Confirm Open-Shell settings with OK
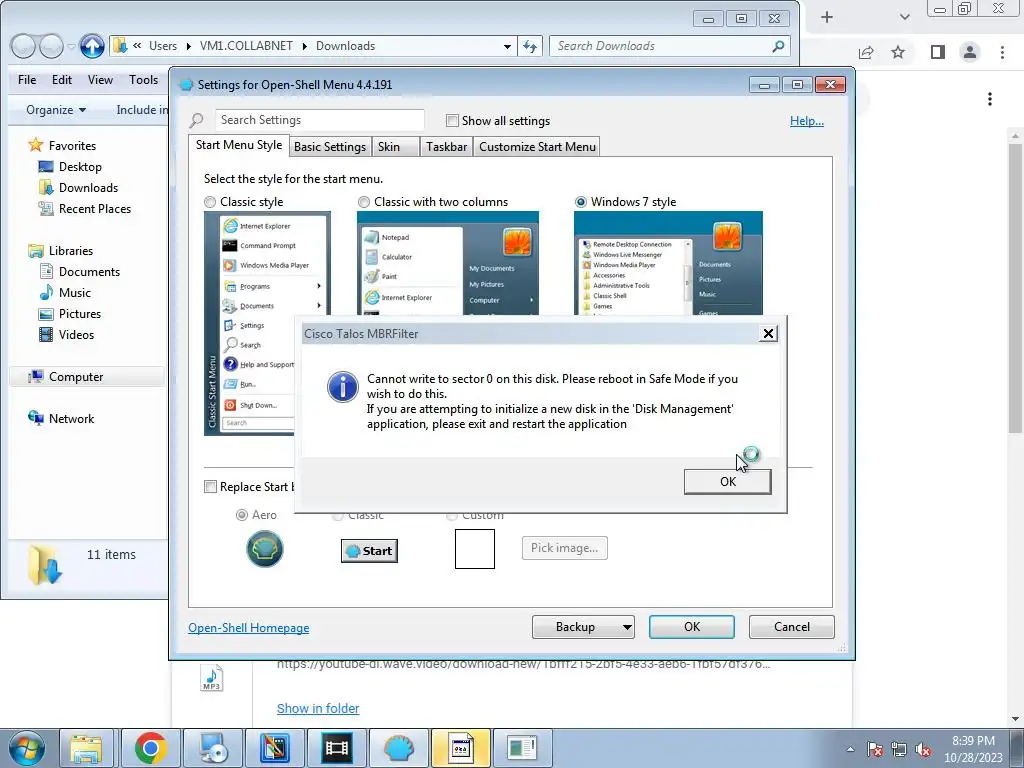Image resolution: width=1024 pixels, height=768 pixels. point(692,627)
